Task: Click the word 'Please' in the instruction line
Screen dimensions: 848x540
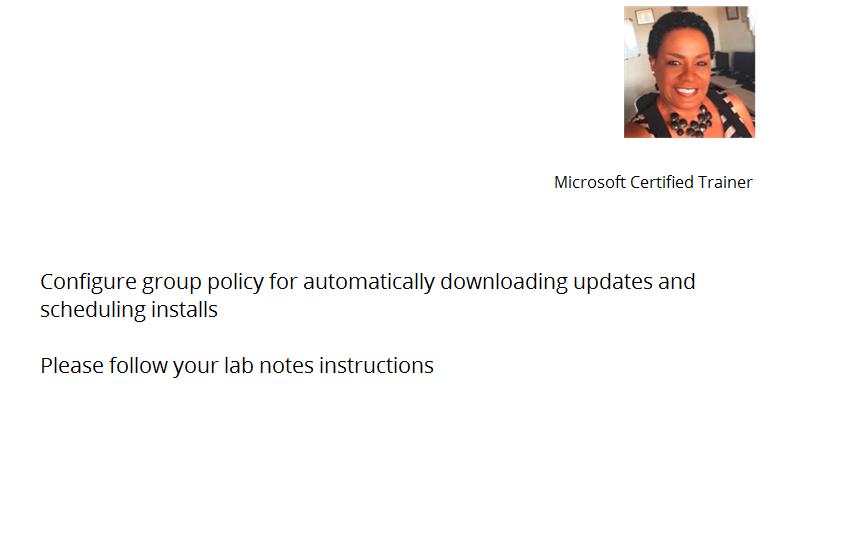Action: coord(72,366)
